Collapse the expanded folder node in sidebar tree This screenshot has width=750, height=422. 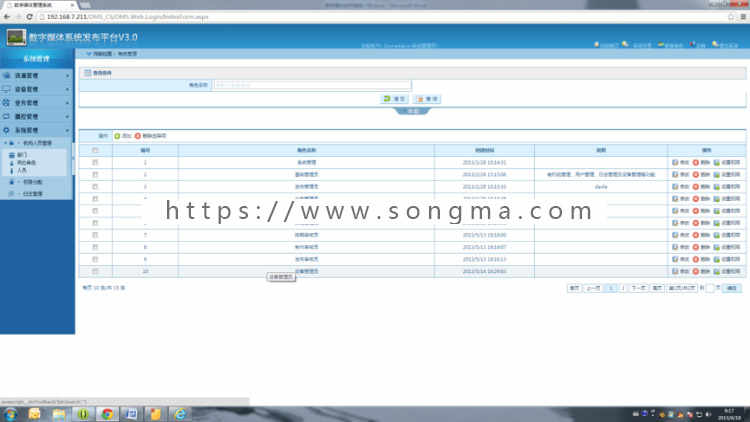[x=6, y=143]
